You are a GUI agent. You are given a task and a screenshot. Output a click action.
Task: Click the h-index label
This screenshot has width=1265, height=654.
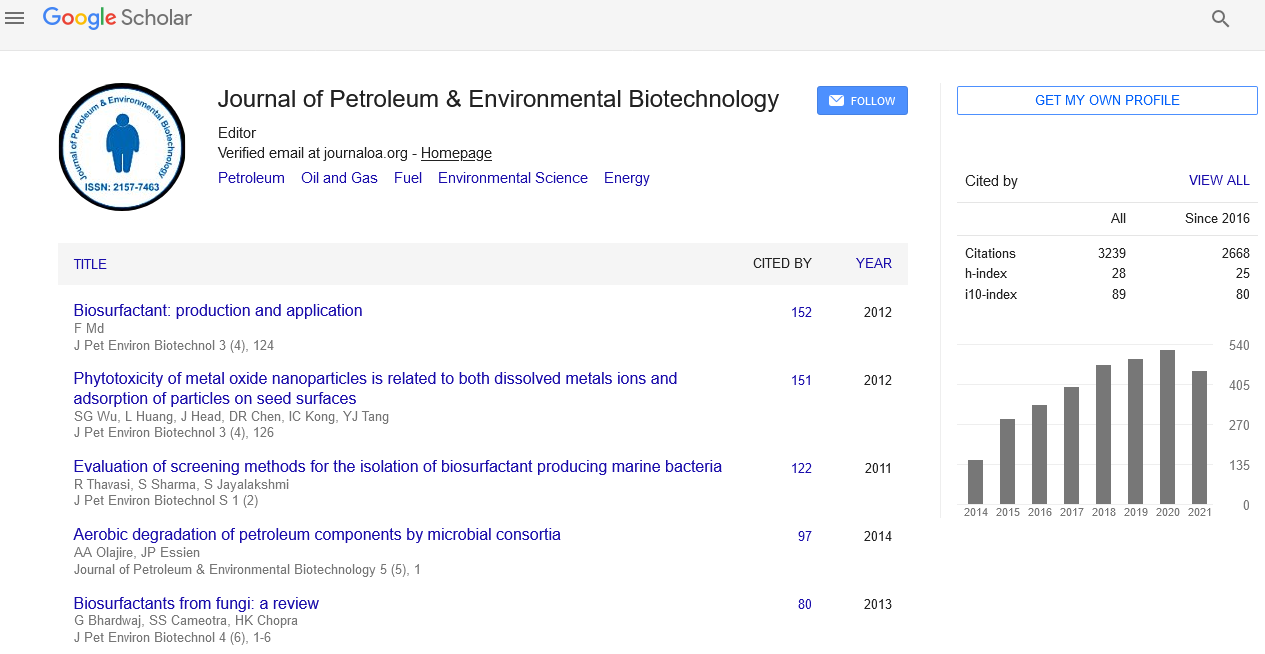986,274
